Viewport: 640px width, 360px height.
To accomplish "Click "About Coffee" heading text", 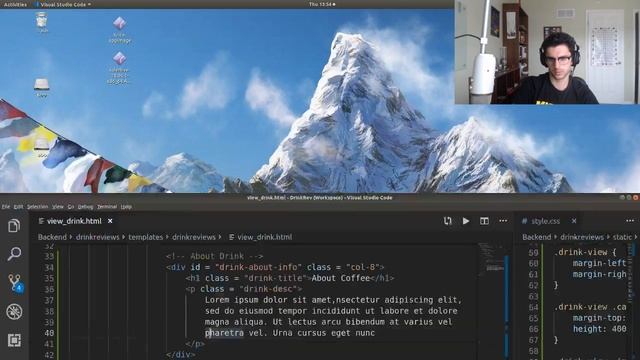I will tap(340, 278).
